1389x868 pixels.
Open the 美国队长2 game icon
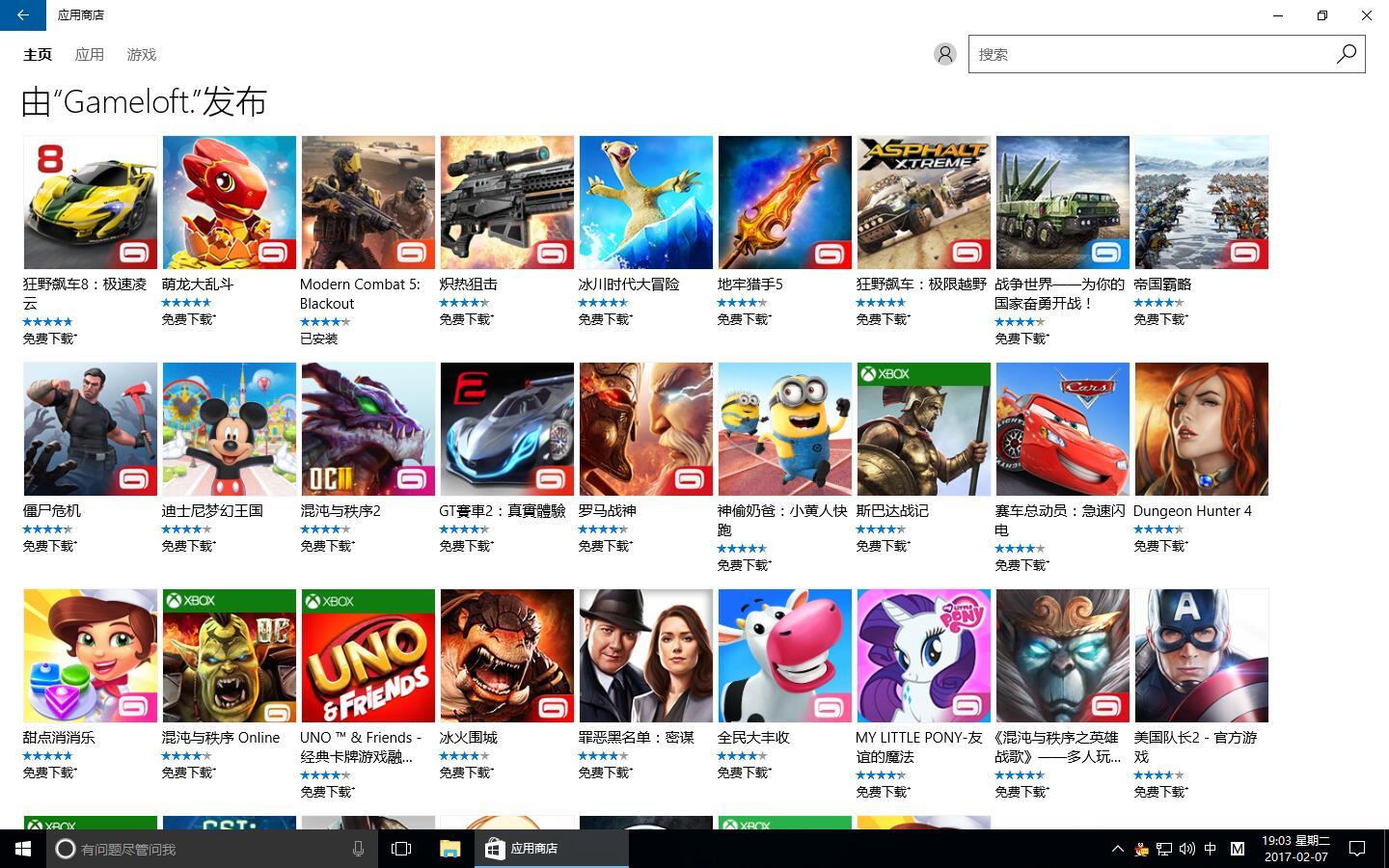click(x=1202, y=656)
